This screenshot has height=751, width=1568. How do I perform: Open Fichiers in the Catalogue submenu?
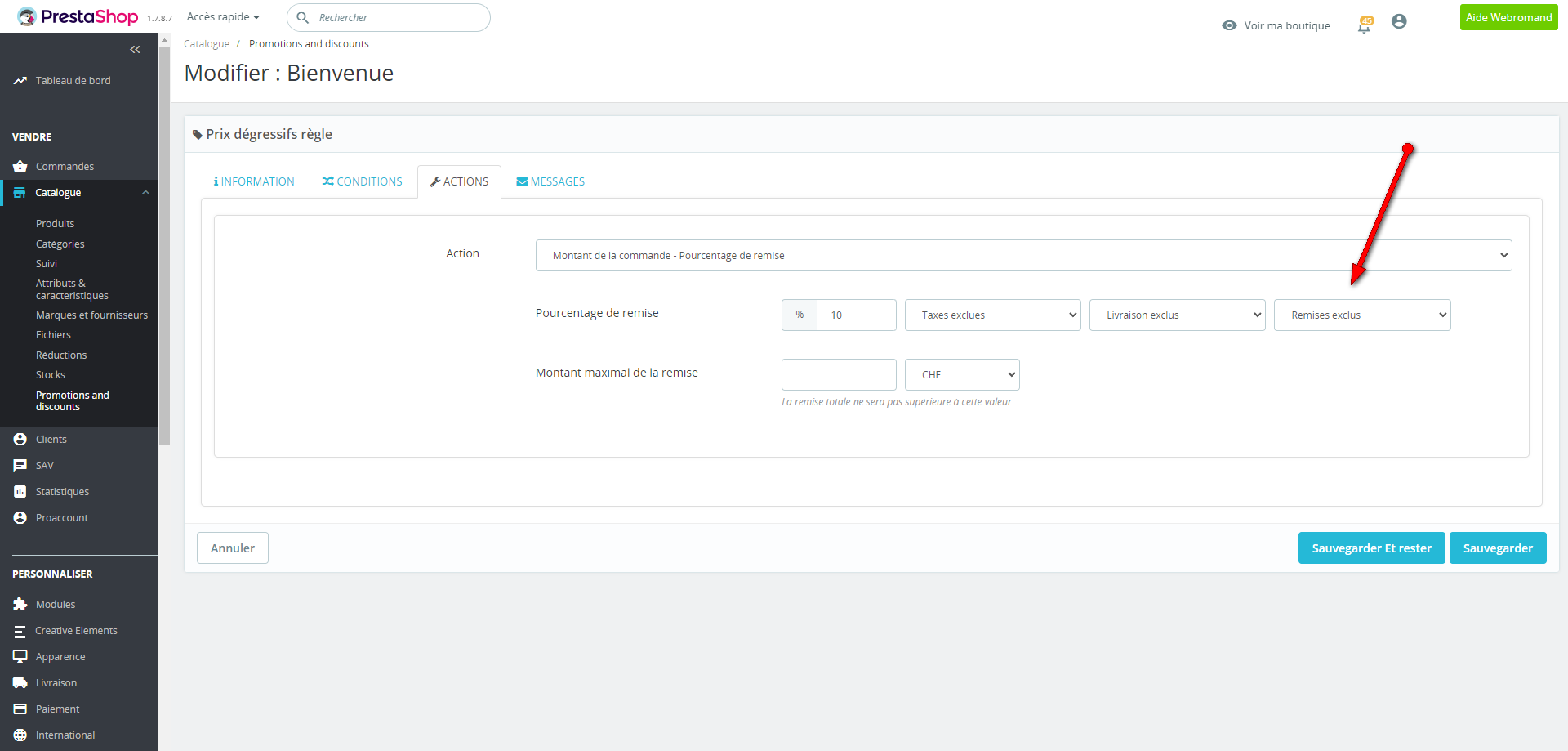[x=53, y=335]
